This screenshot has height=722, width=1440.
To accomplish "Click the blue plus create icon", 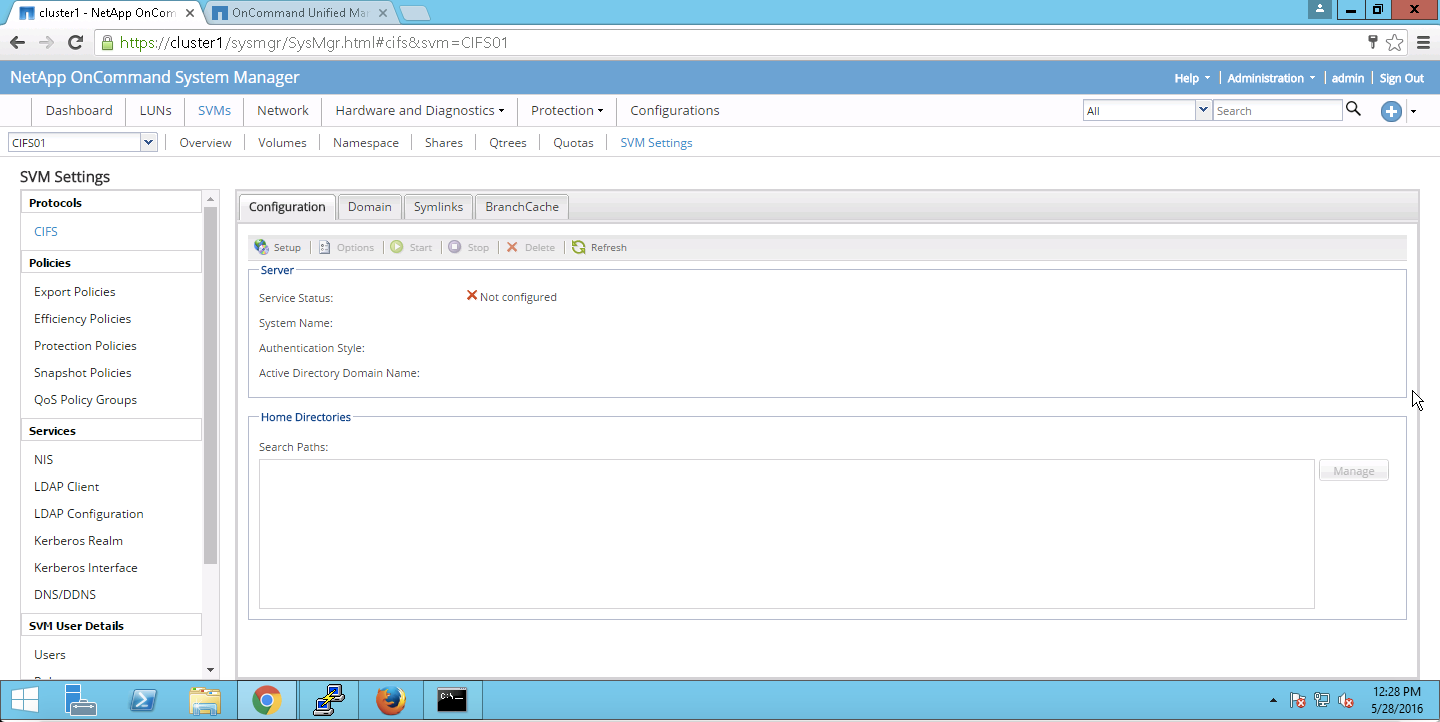I will pyautogui.click(x=1391, y=111).
